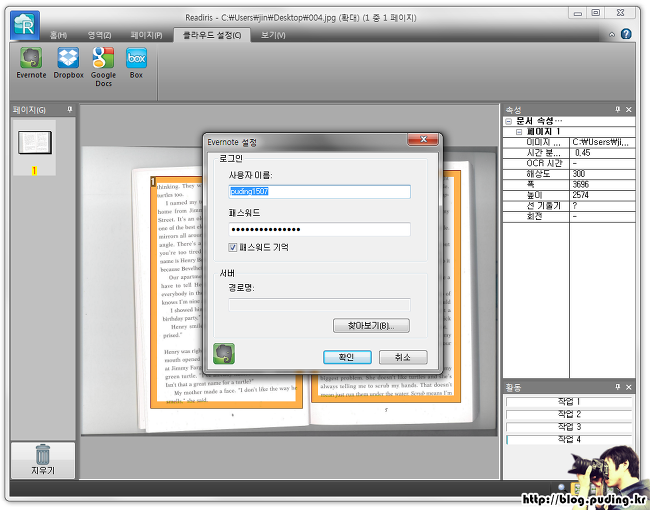Collapse the 페이지 1 tree node
This screenshot has width=650, height=510.
[519, 132]
